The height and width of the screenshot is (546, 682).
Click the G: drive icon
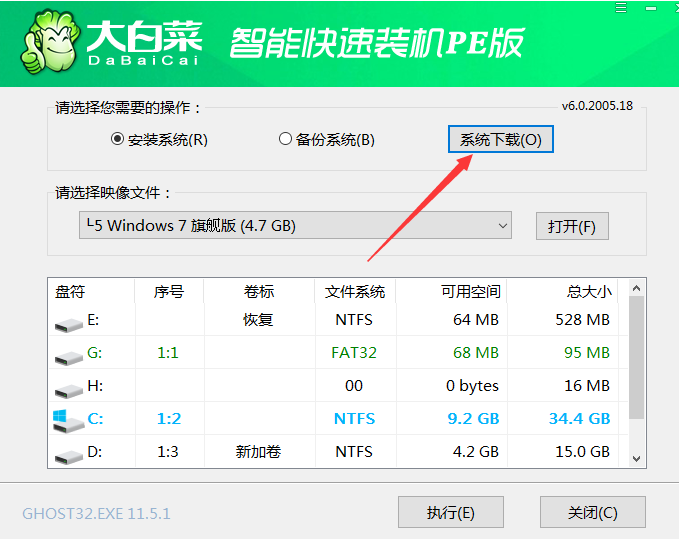pos(69,357)
